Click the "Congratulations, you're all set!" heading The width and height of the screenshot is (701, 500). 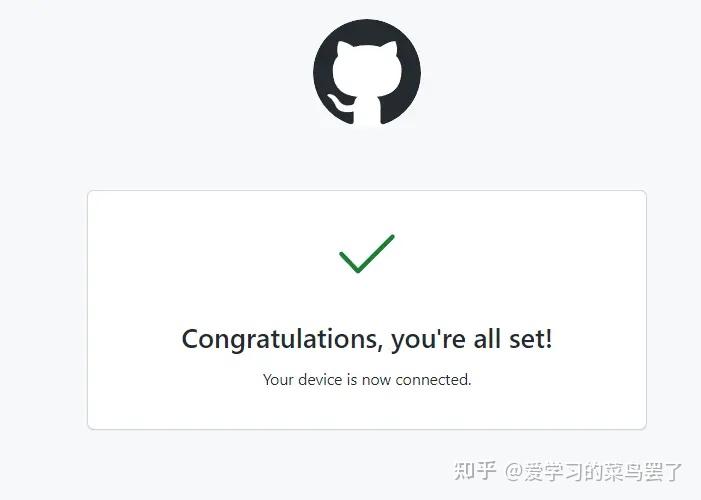[x=367, y=339]
